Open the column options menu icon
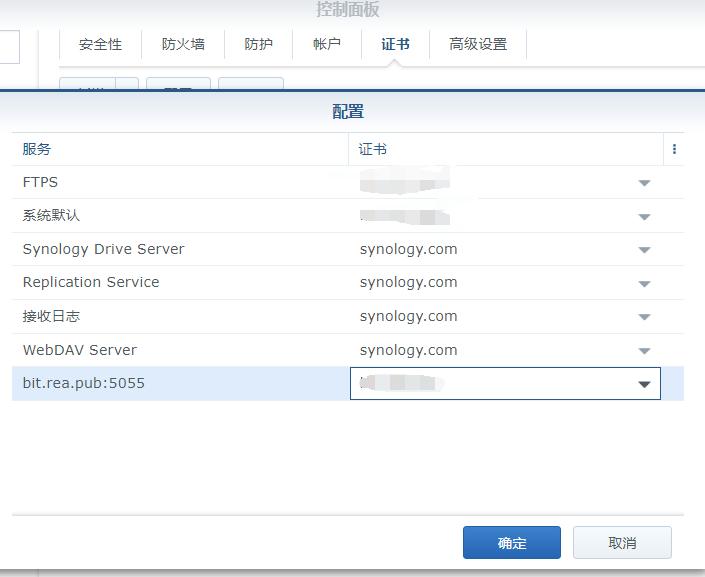 tap(674, 149)
